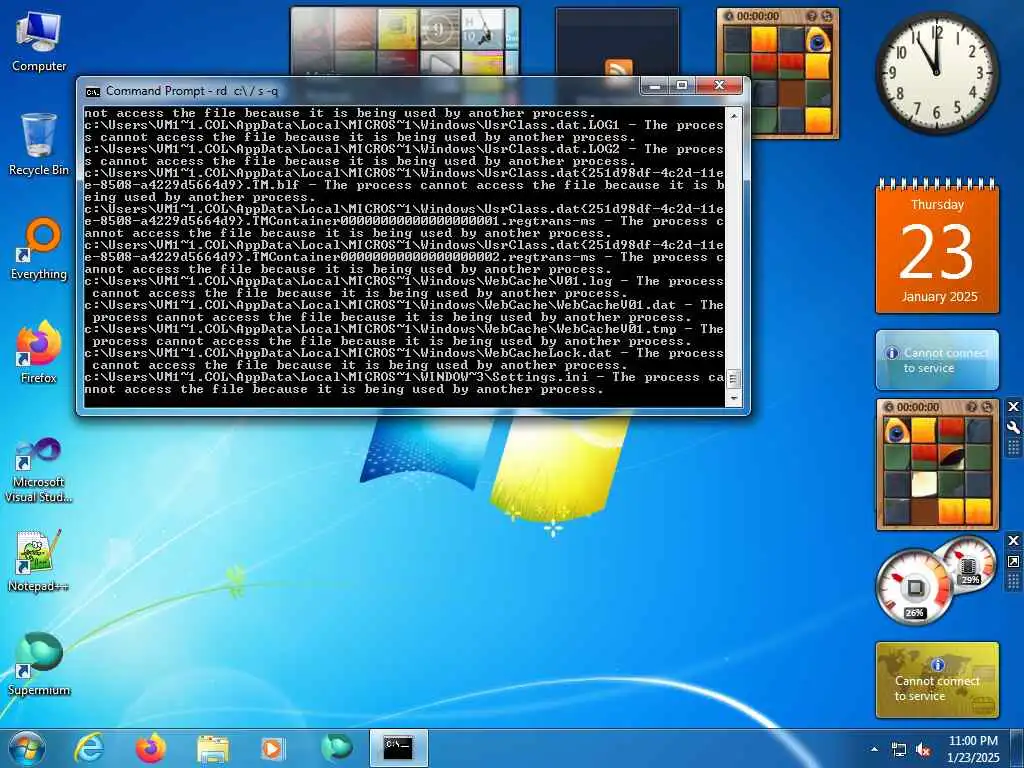
Task: Minimize the Command Prompt window
Action: (655, 86)
